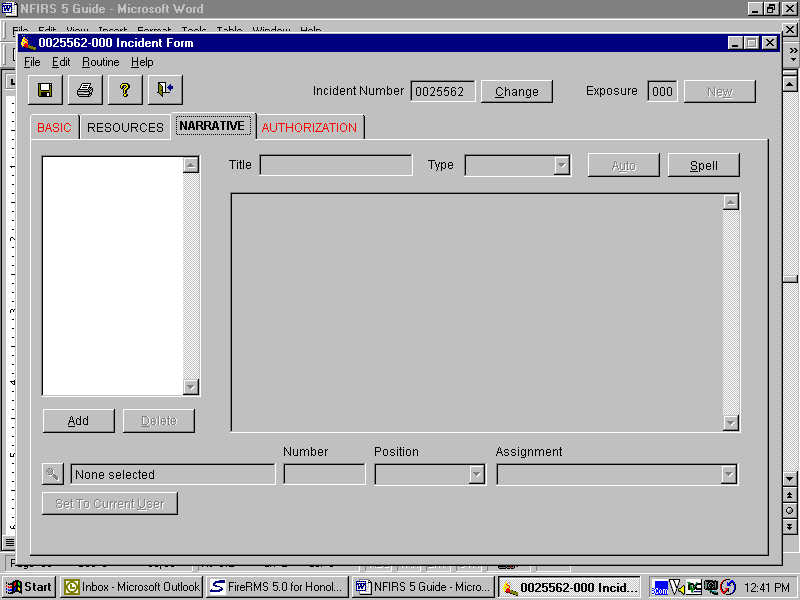The height and width of the screenshot is (600, 800).
Task: Click the Add button below the list
Action: point(78,421)
